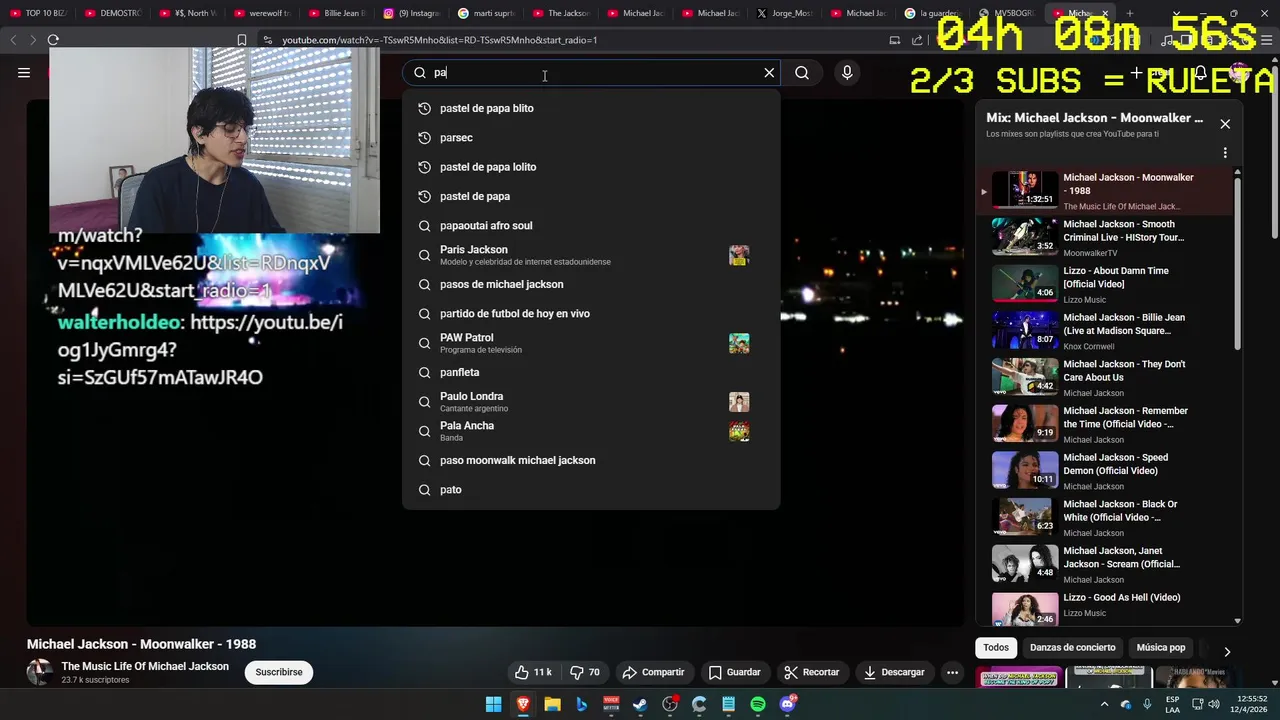Open the Windows Start menu

[494, 705]
